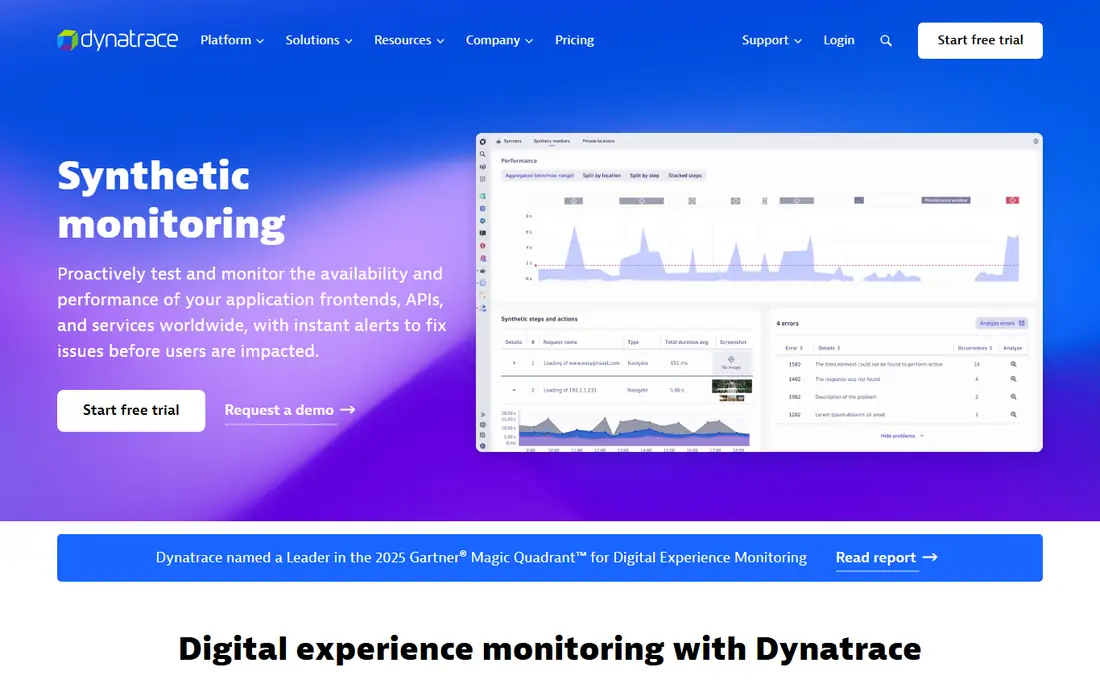
Task: Click the Synthetic app tab in the dashboard
Action: [x=509, y=141]
